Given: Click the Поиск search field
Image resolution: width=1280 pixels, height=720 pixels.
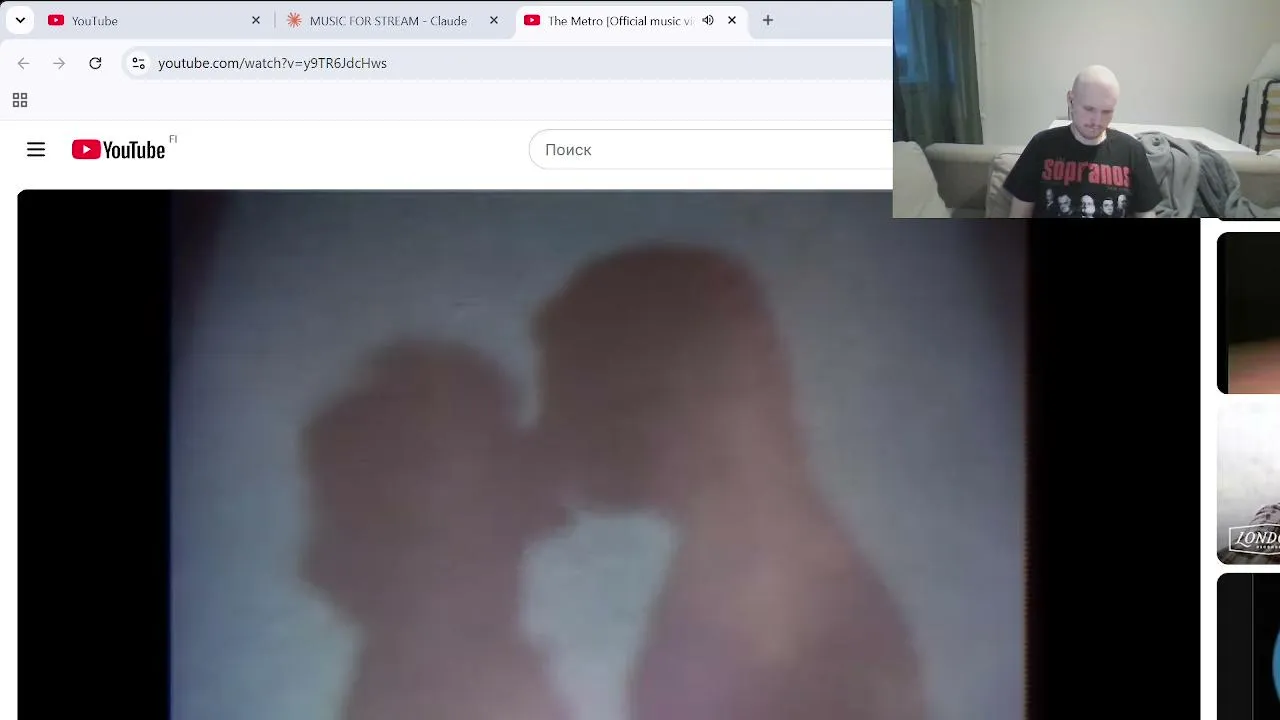Looking at the screenshot, I should point(710,150).
